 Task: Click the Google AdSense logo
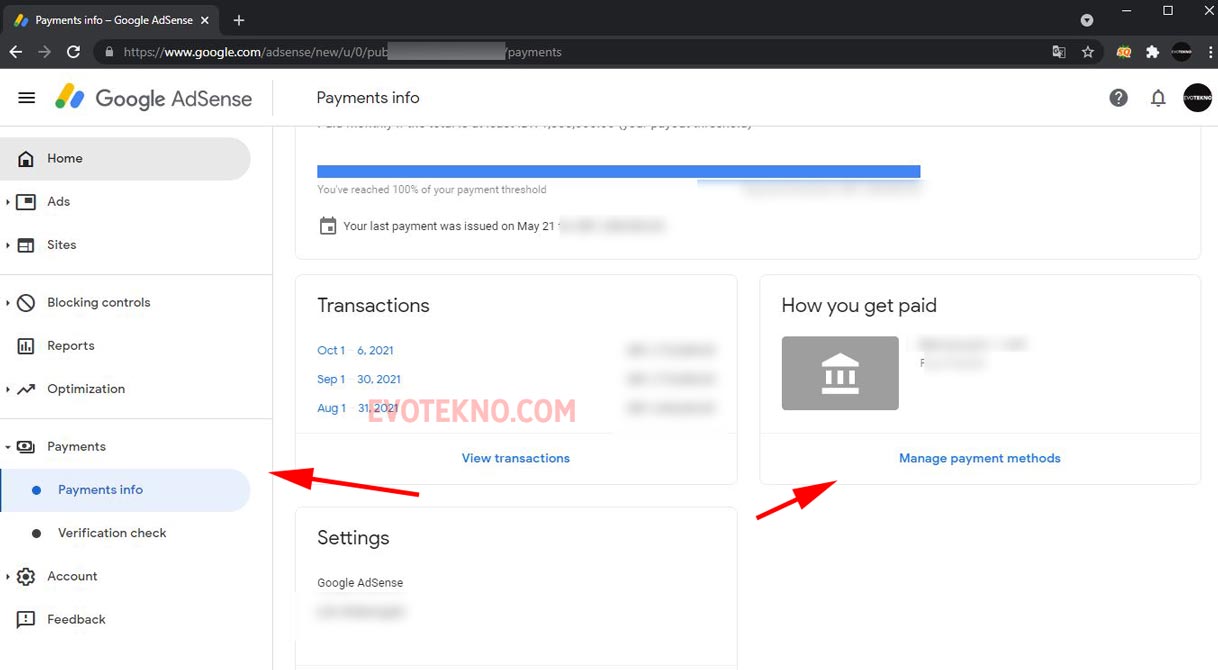(154, 98)
